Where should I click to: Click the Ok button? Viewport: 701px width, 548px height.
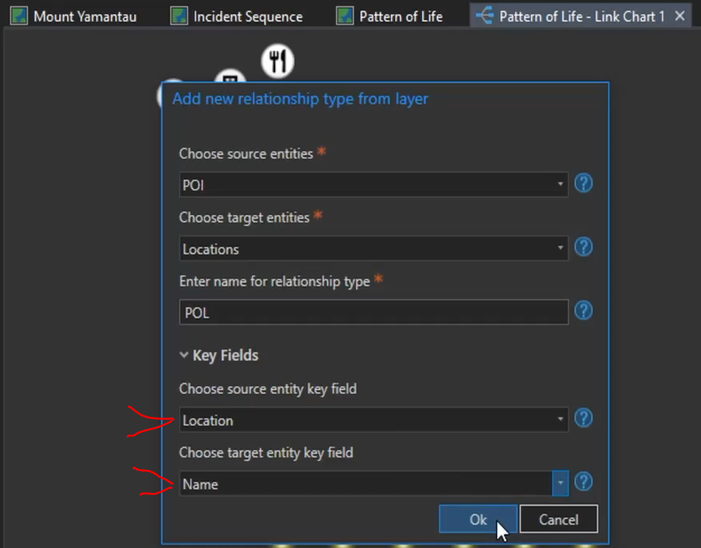(x=478, y=519)
